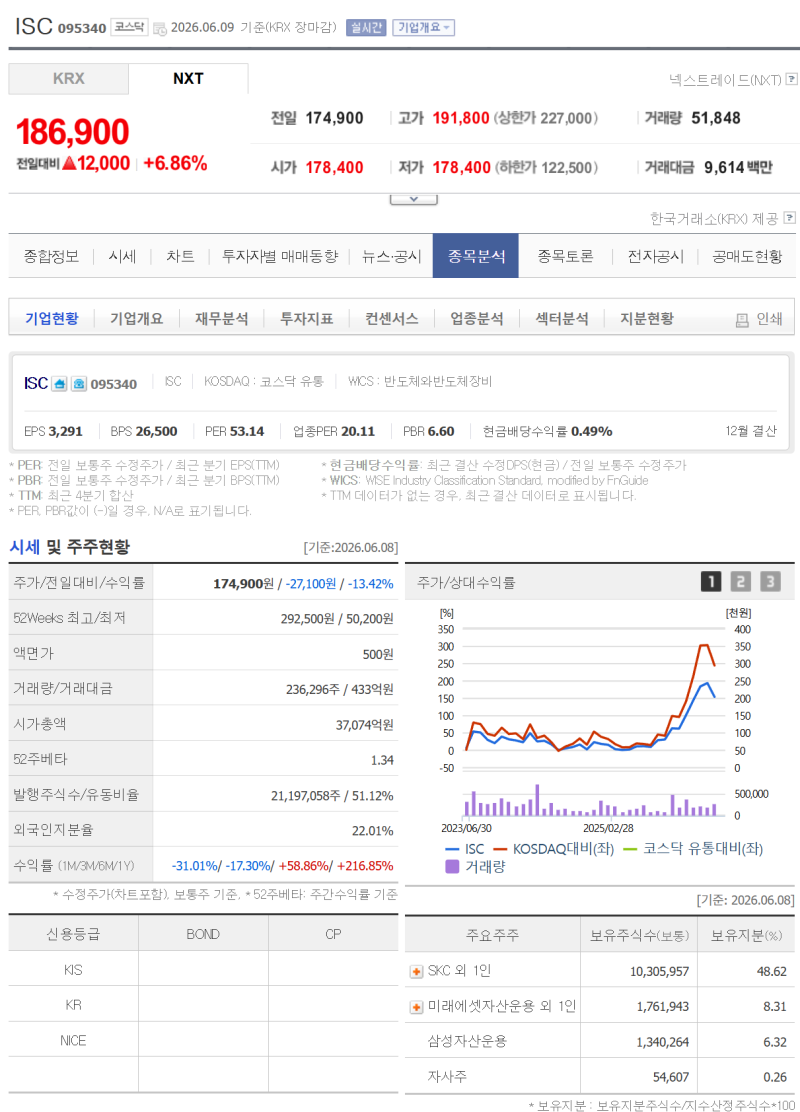Open the Nextrade (NXT) help question icon
Image resolution: width=800 pixels, height=1112 pixels.
pos(792,79)
